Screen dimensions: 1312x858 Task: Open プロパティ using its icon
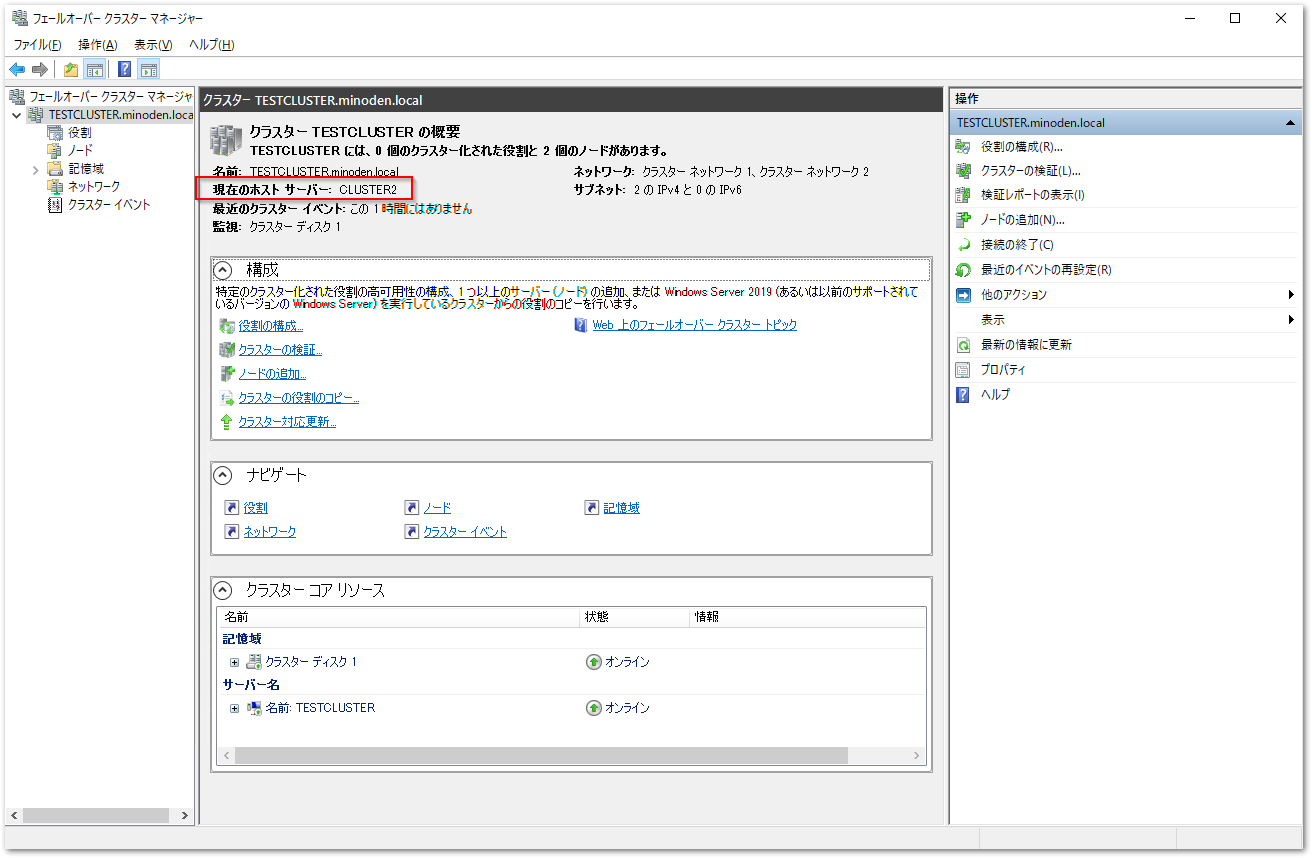(x=961, y=370)
